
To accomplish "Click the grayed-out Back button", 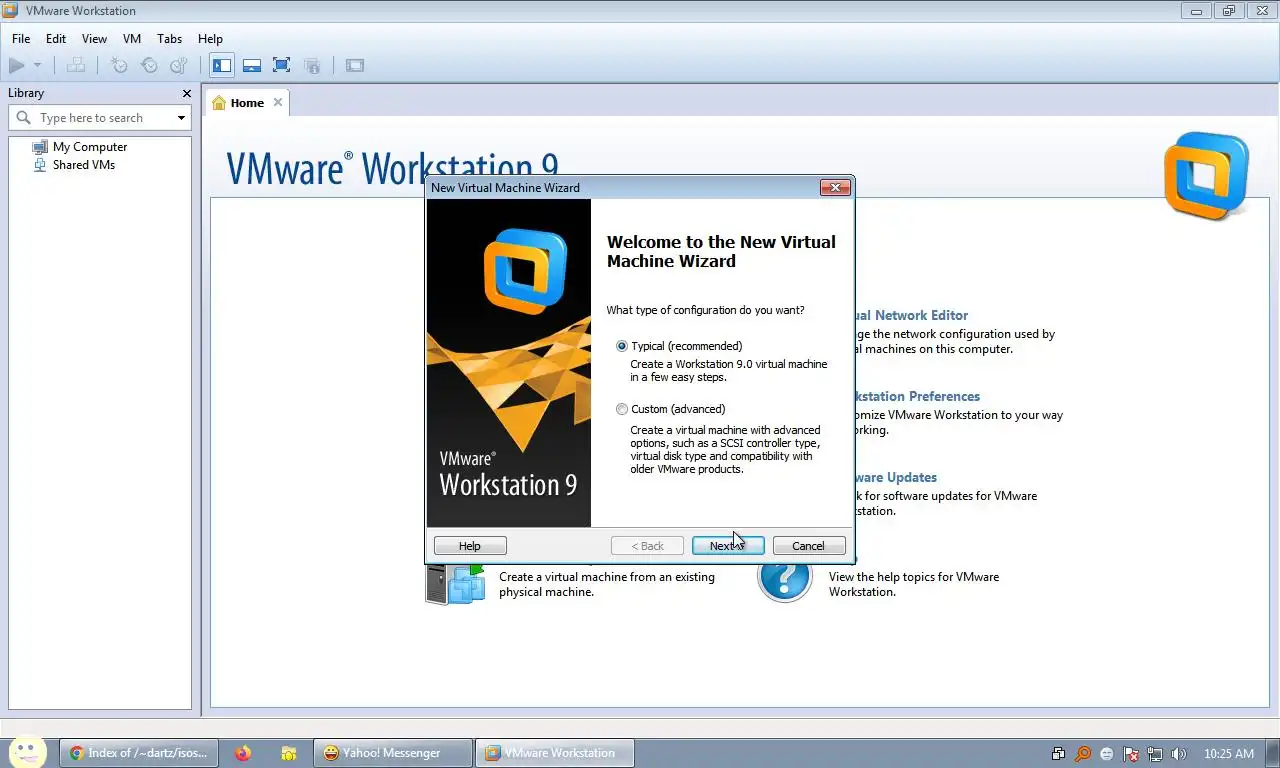I will coord(648,546).
